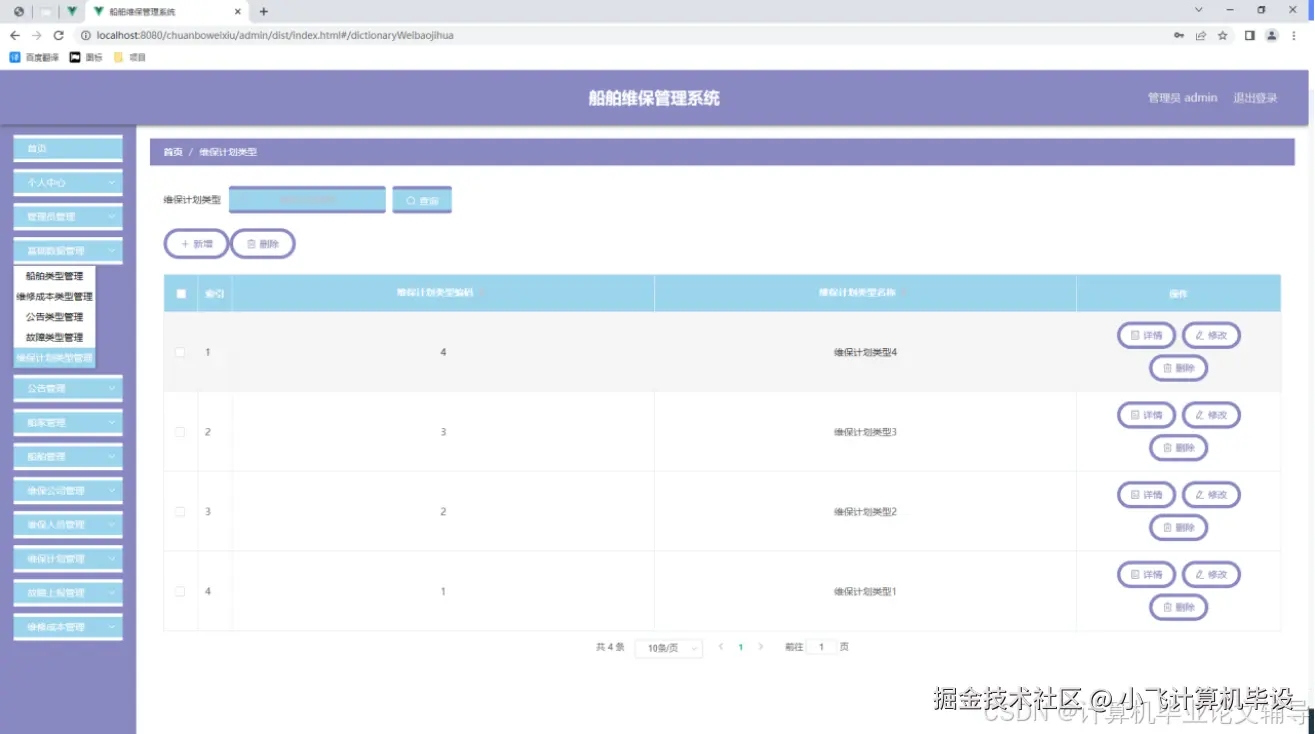Go to next page arrow in pagination
The height and width of the screenshot is (734, 1315).
click(x=760, y=647)
